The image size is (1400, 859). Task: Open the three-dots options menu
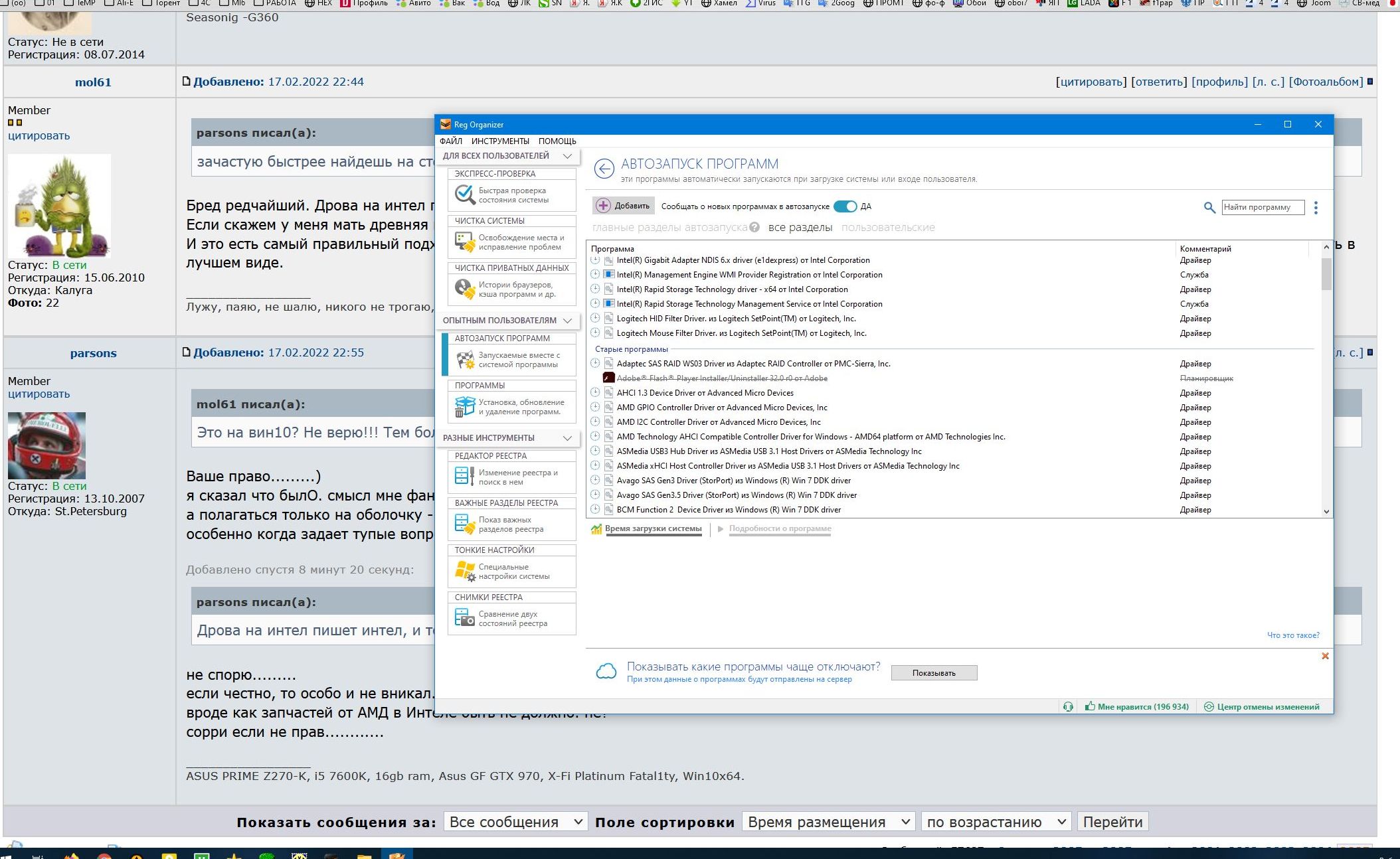(x=1316, y=208)
